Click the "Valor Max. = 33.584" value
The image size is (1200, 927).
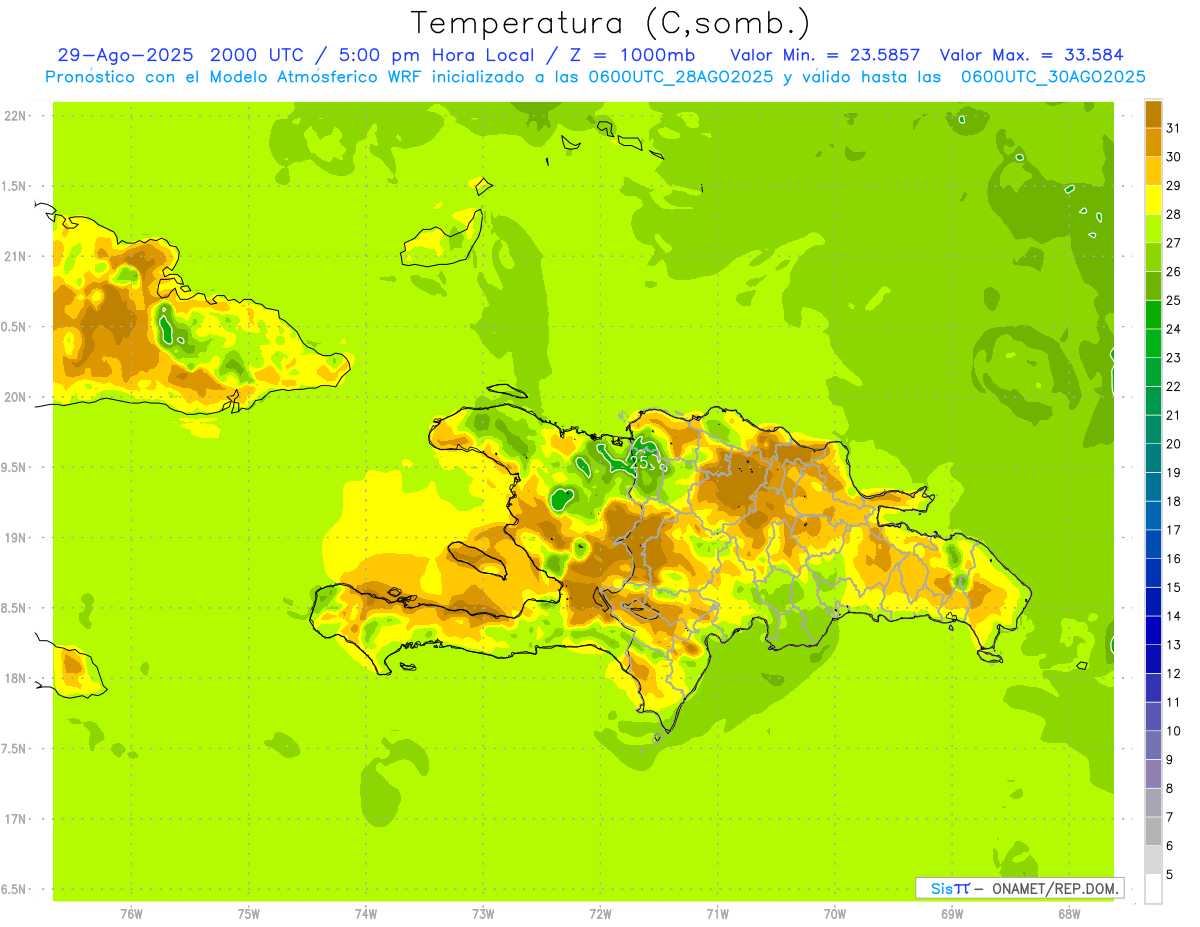1031,55
